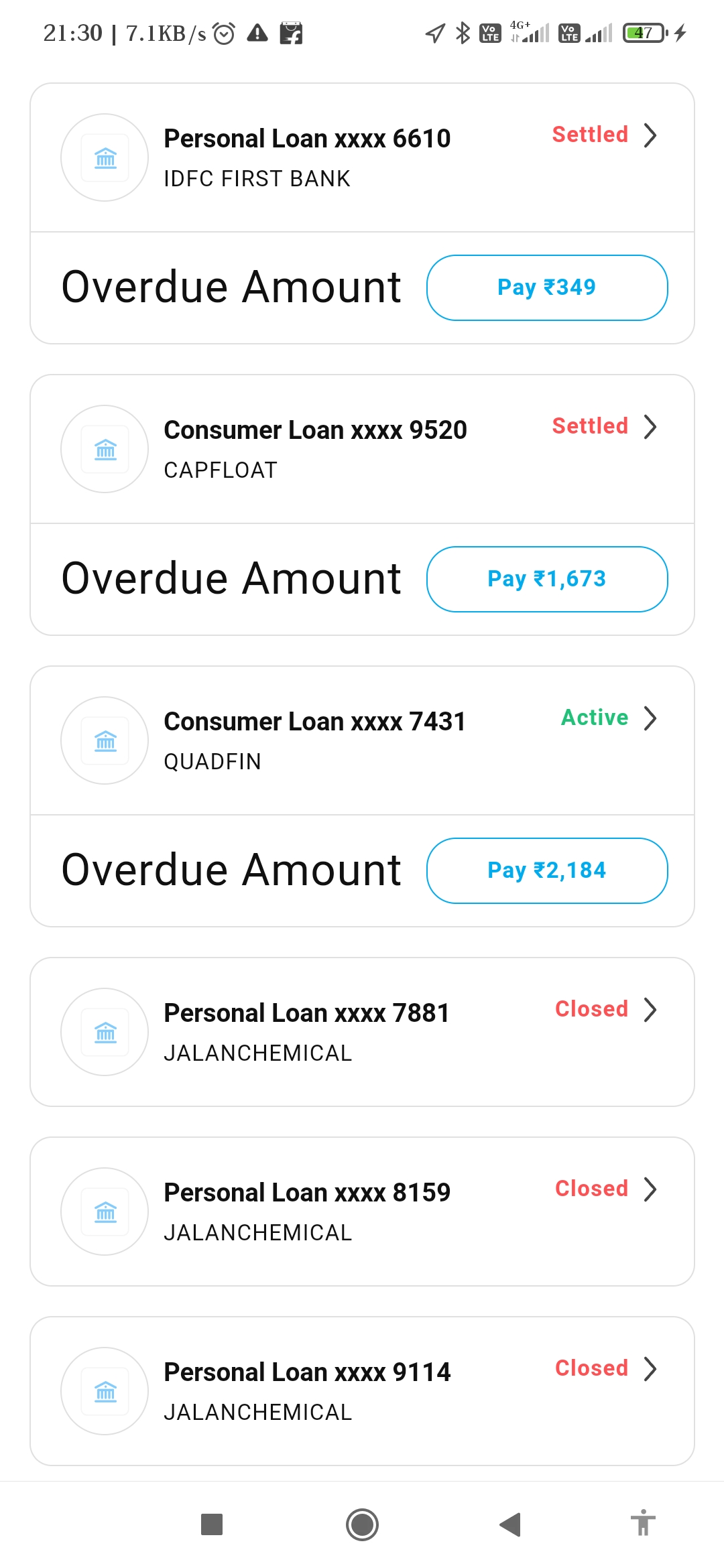
Task: Tap bank icon for Personal Loan 6610
Action: click(105, 157)
